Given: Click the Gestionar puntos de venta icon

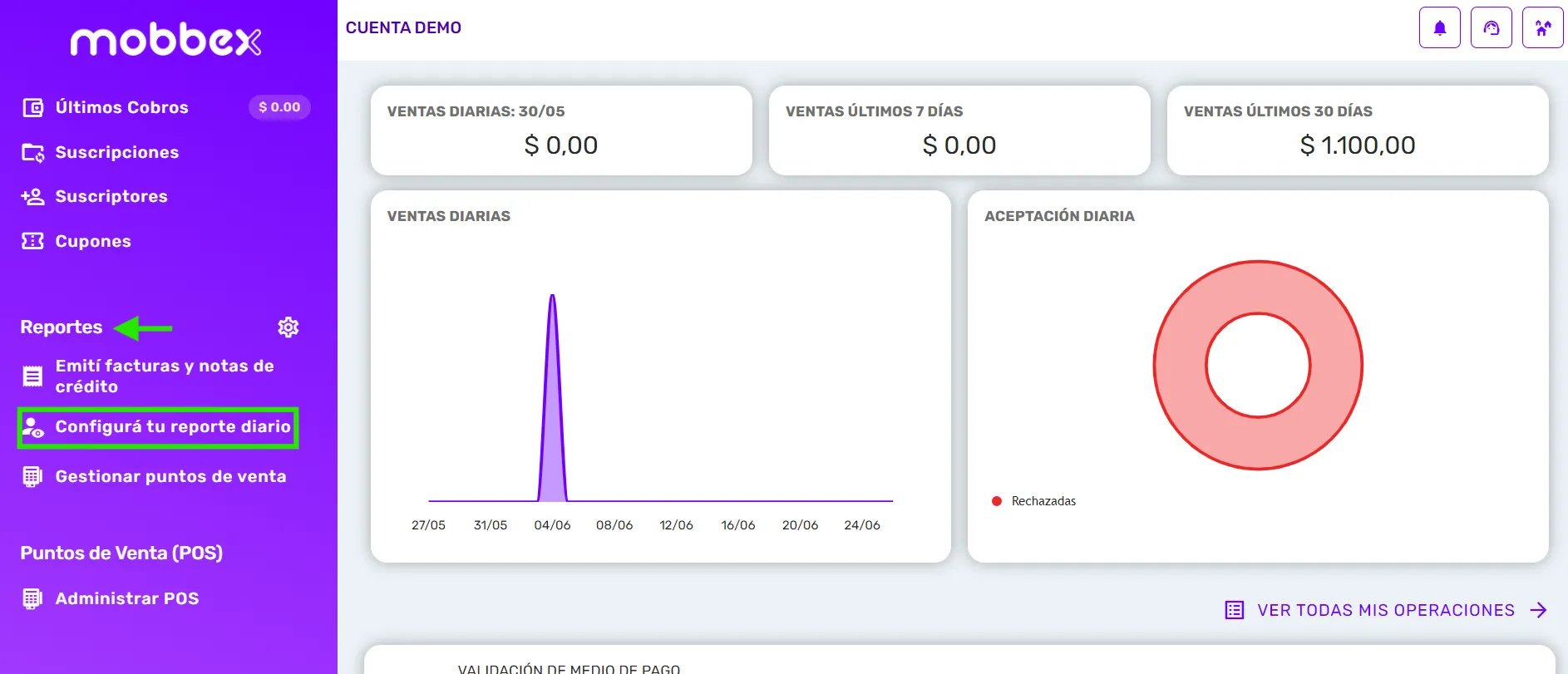Looking at the screenshot, I should pos(32,477).
